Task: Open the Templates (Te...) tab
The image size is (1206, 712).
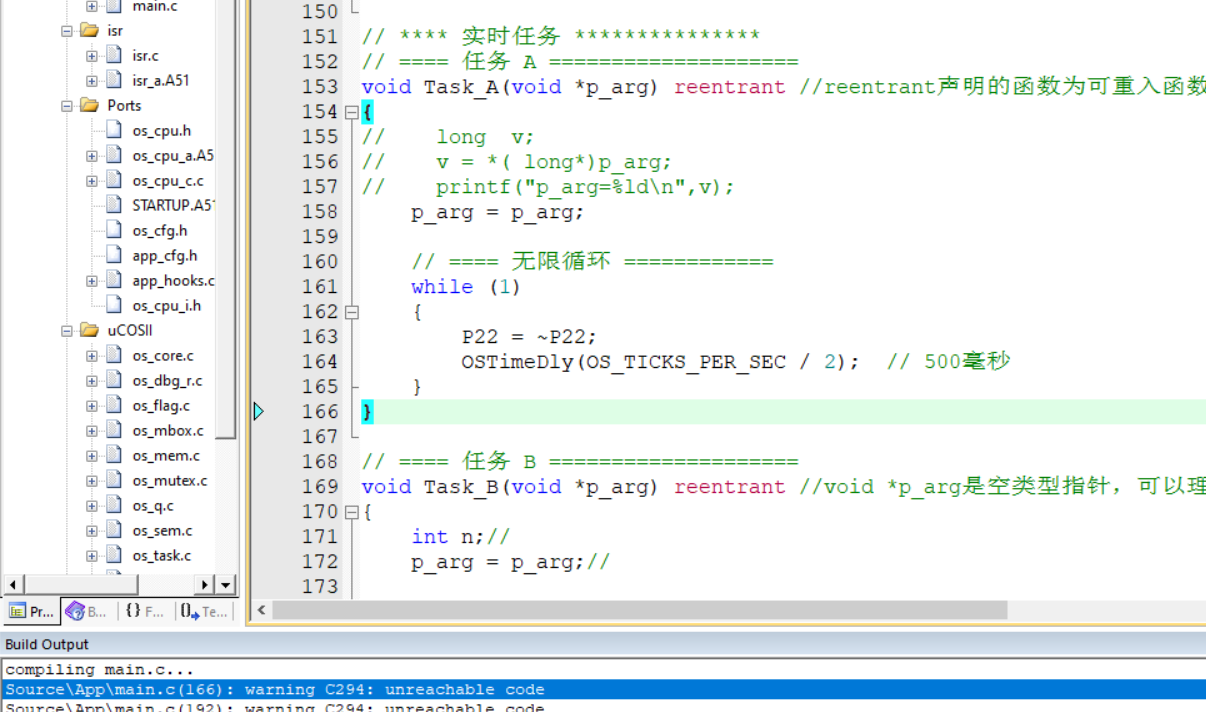Action: point(205,611)
